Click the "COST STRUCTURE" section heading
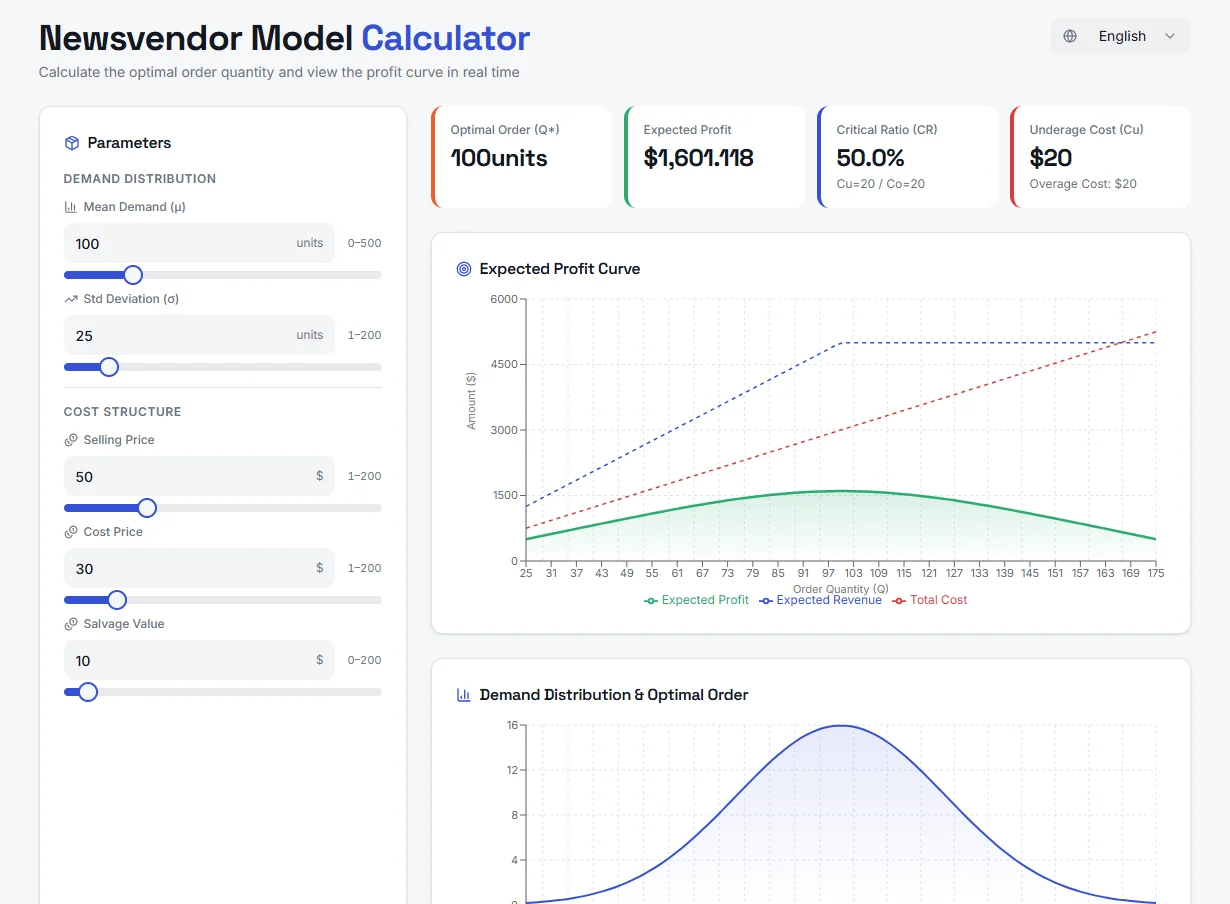Viewport: 1230px width, 904px height. (123, 412)
